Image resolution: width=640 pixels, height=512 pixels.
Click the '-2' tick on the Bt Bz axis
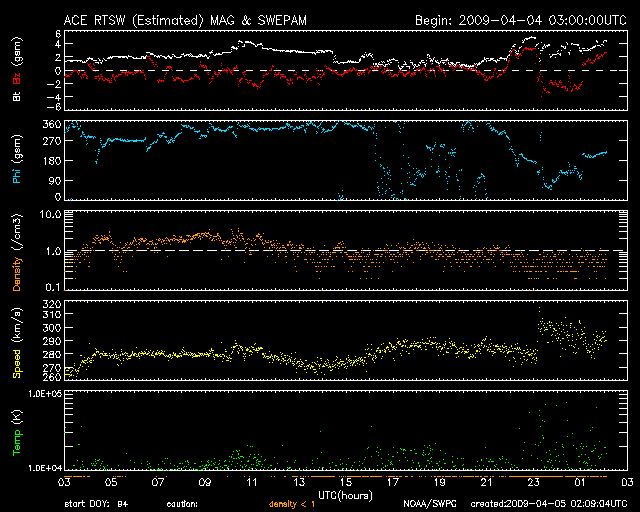click(x=55, y=84)
